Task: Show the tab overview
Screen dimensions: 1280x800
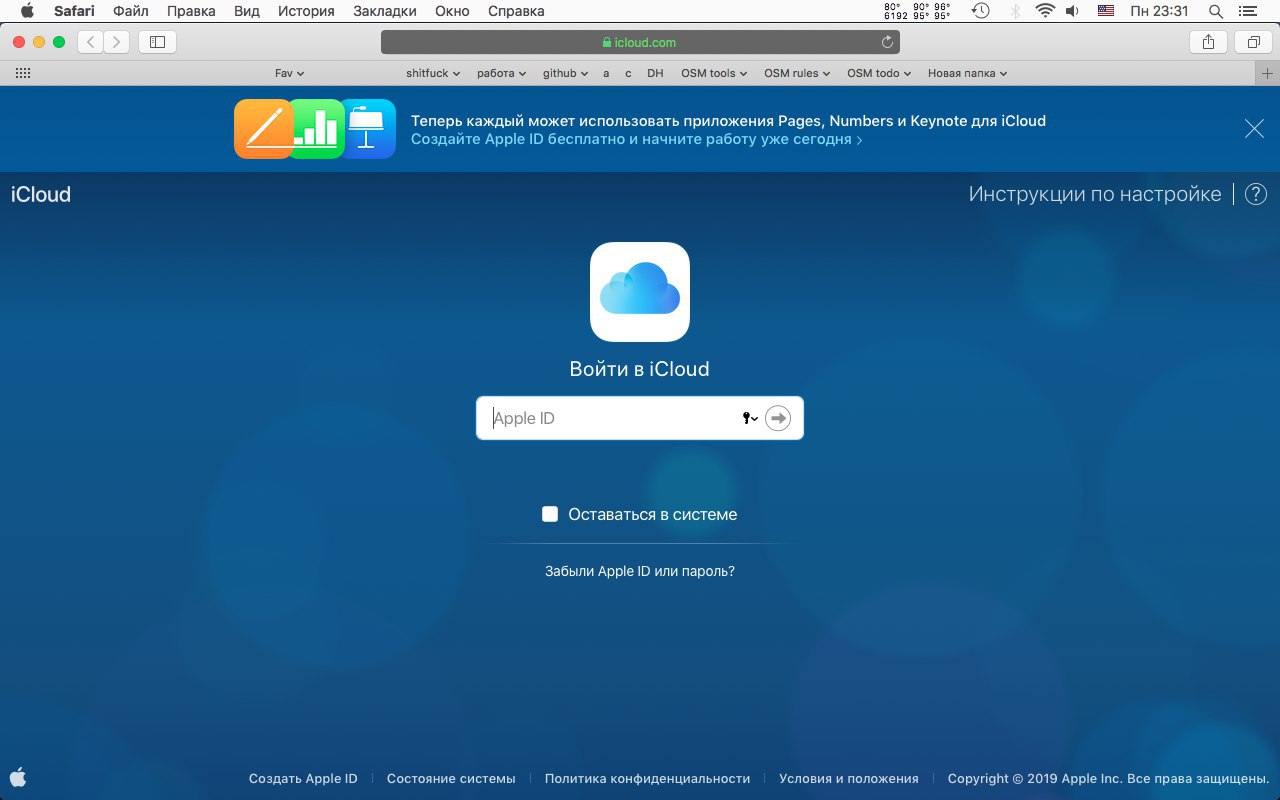Action: click(1253, 42)
